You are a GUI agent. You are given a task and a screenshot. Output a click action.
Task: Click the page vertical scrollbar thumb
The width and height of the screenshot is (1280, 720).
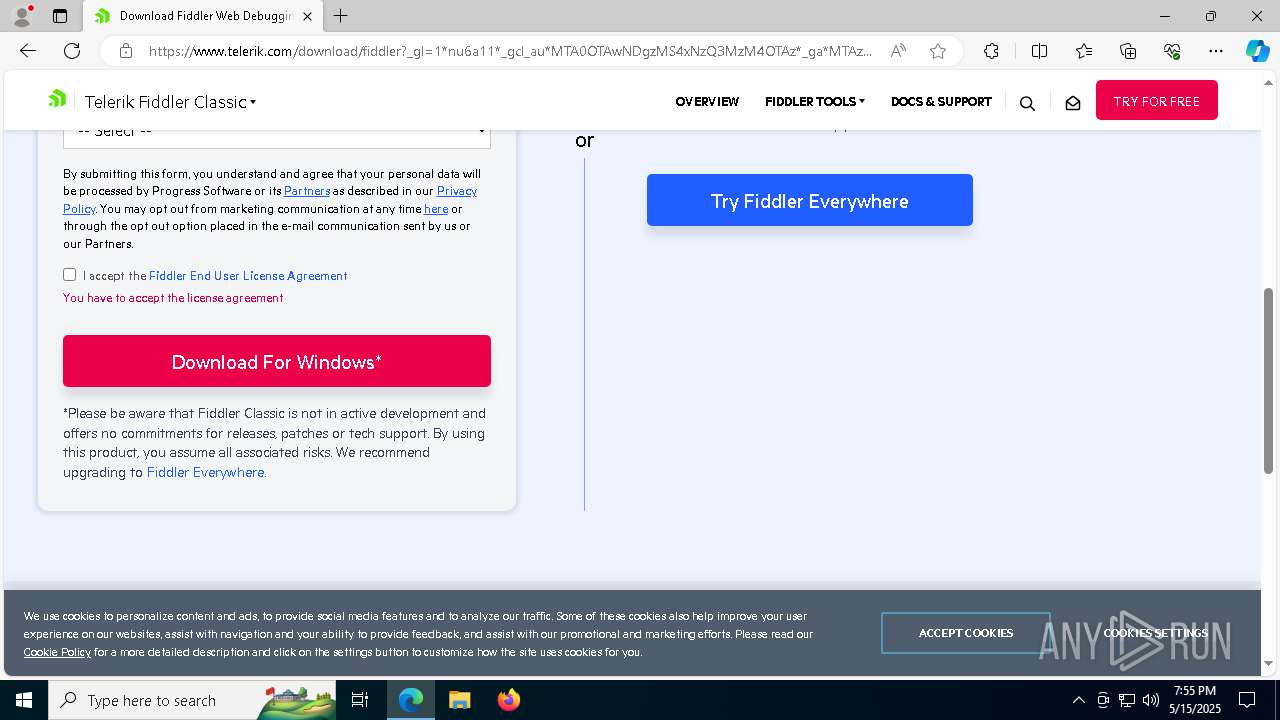[1270, 380]
